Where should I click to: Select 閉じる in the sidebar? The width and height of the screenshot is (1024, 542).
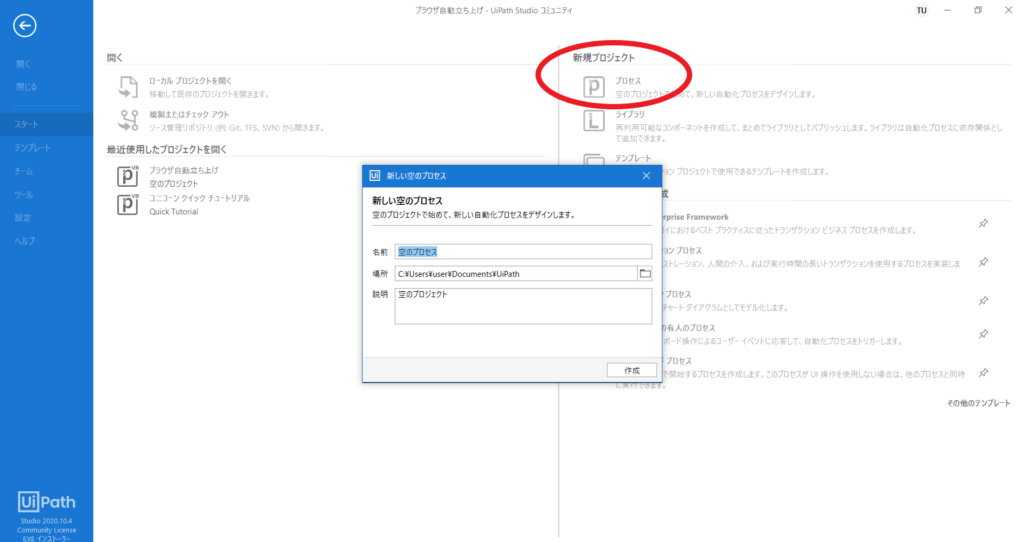pos(27,87)
